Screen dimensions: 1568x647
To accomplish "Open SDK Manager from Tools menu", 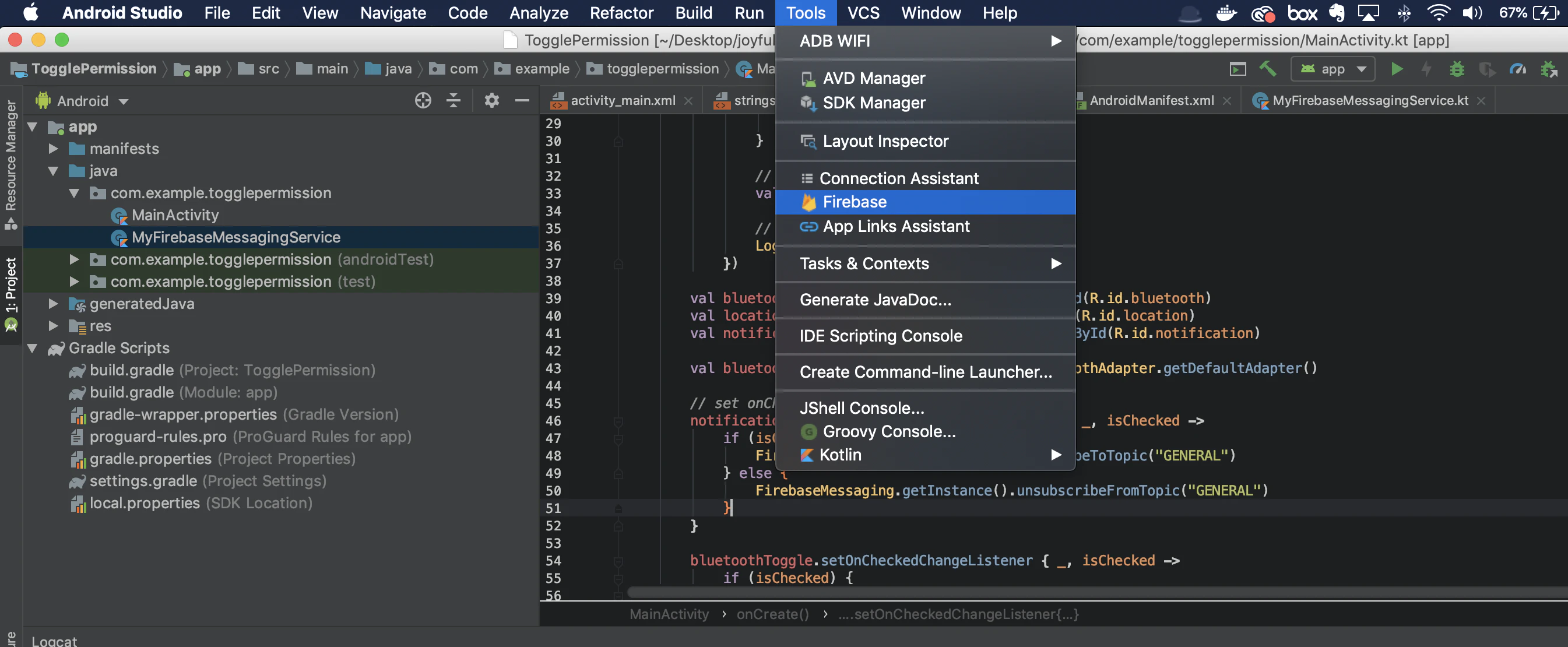I will click(x=925, y=103).
